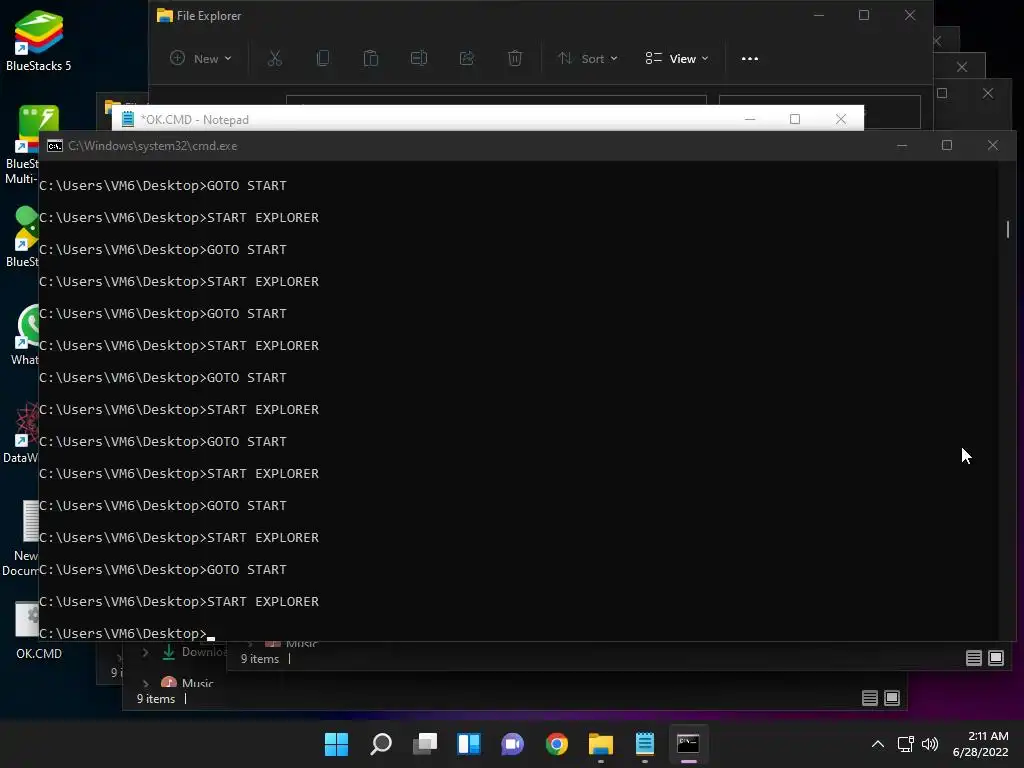Switch to Notepad from taskbar
This screenshot has width=1024, height=768.
(x=645, y=744)
